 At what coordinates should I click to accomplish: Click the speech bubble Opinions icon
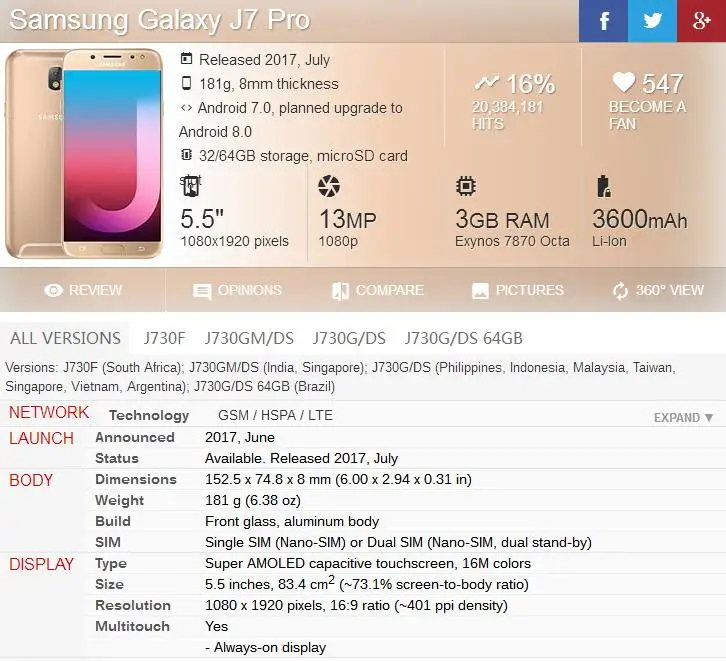coord(202,292)
